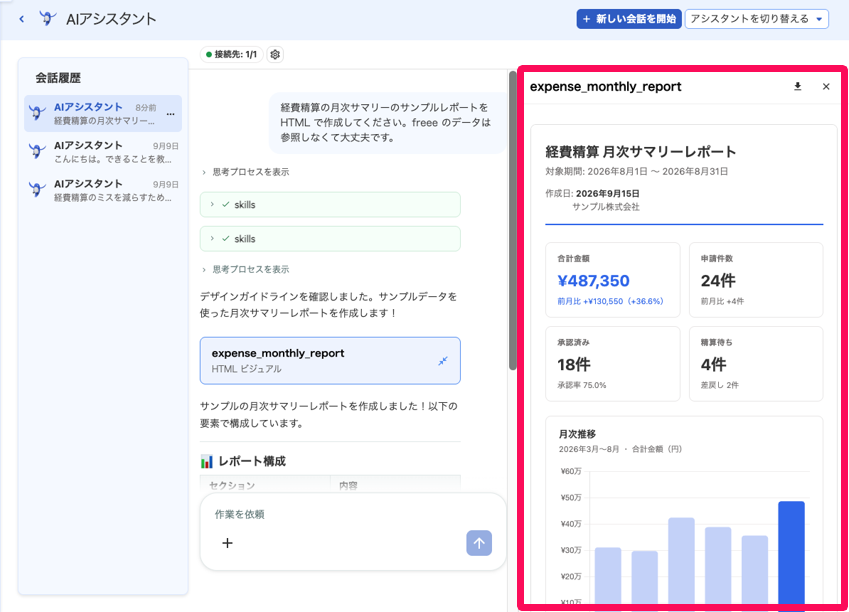Click the AI assistant logo in header
Screen dimensions: 849x612
pyautogui.click(x=48, y=19)
